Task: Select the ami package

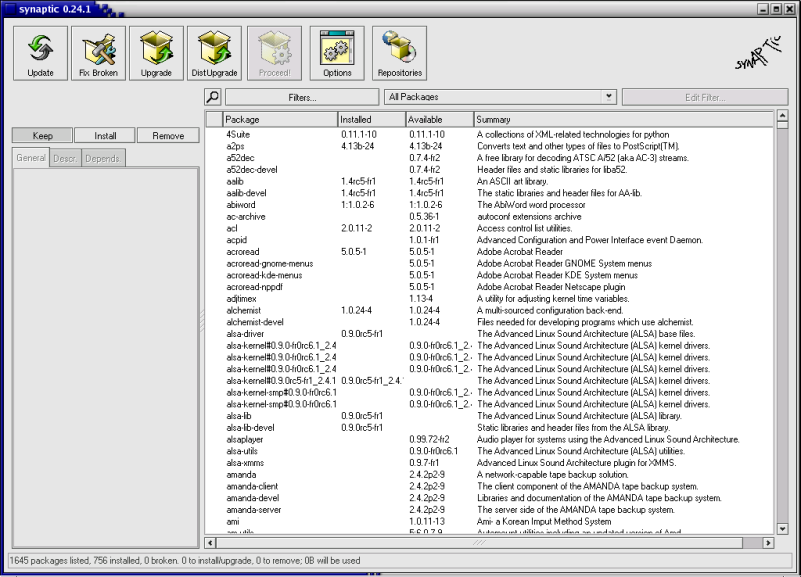Action: click(489, 522)
